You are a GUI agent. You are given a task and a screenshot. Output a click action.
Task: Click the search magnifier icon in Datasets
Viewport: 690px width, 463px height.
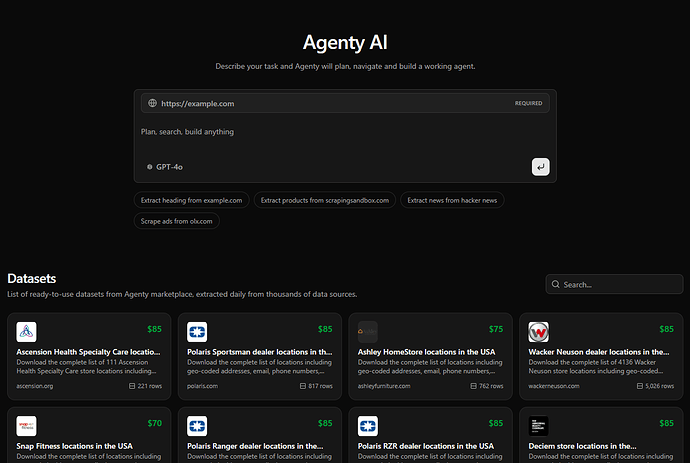click(x=556, y=284)
